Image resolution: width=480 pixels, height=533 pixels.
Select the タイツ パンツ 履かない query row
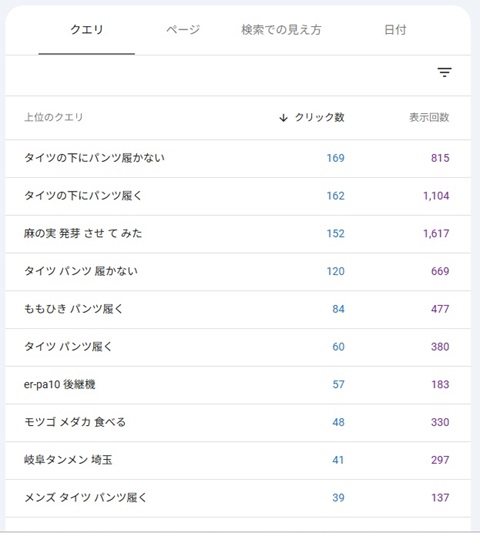pyautogui.click(x=238, y=271)
